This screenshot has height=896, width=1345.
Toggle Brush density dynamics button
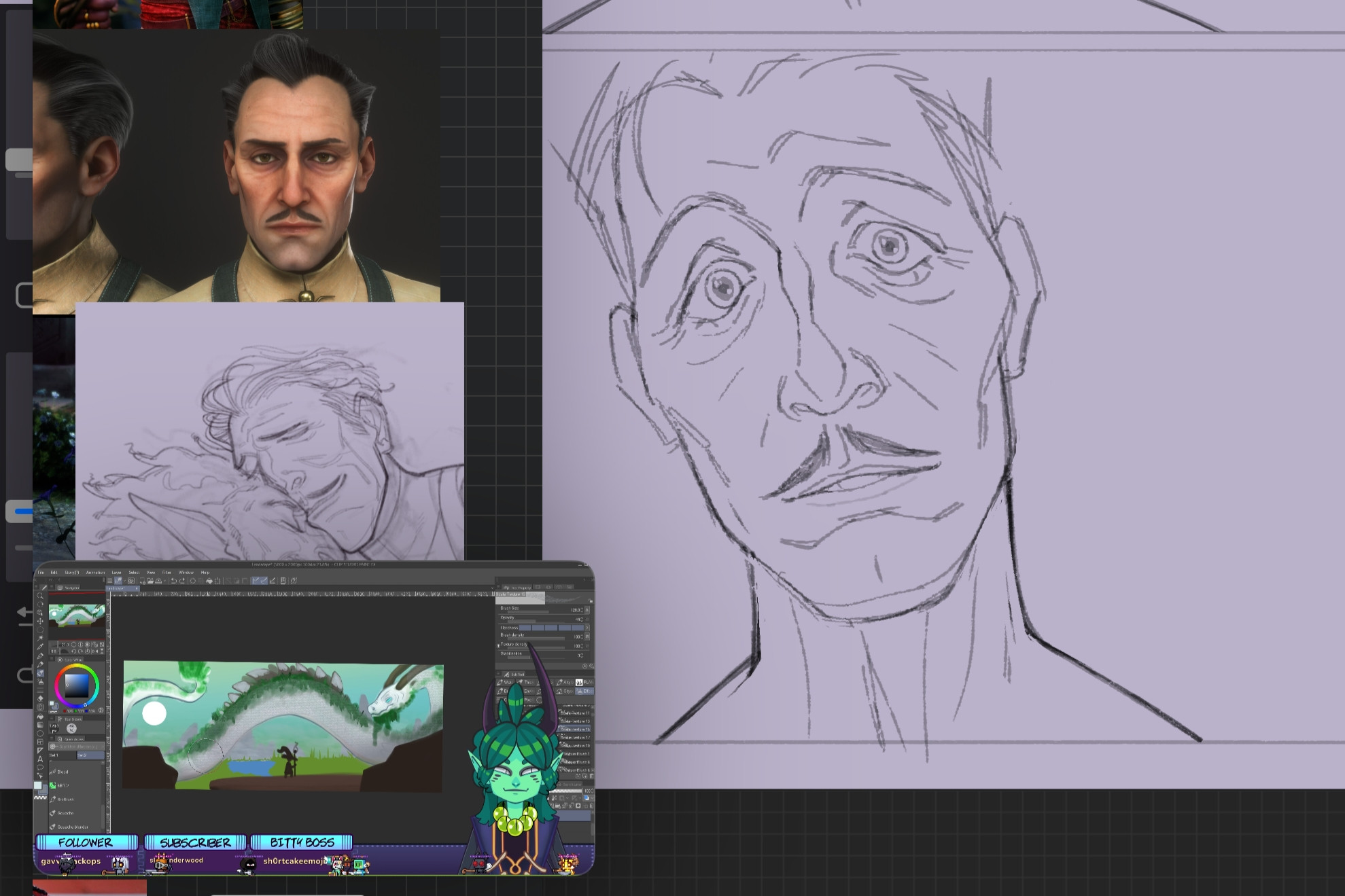(587, 637)
